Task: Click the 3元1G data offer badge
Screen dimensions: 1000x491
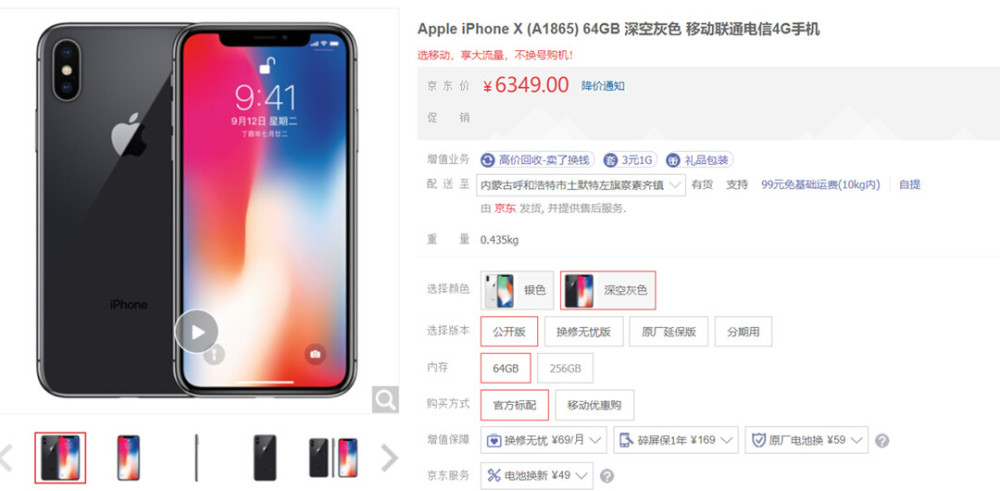Action: 629,160
